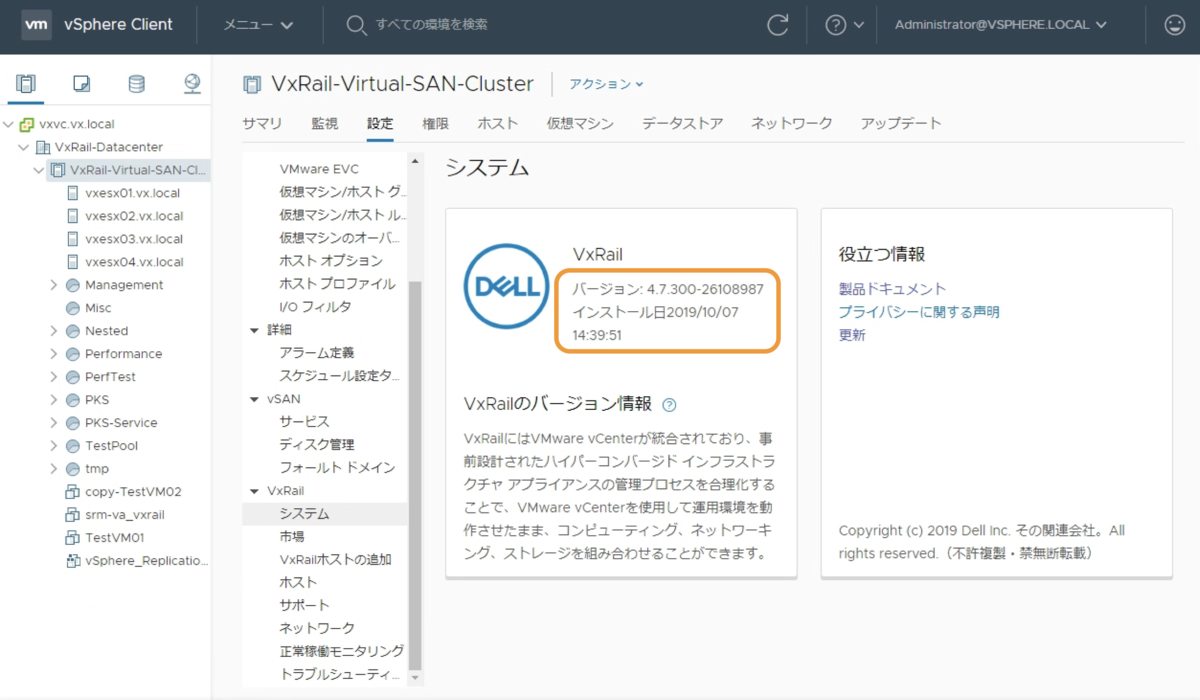Select VxRailホストの追加 setting
This screenshot has width=1200, height=700.
[x=335, y=560]
